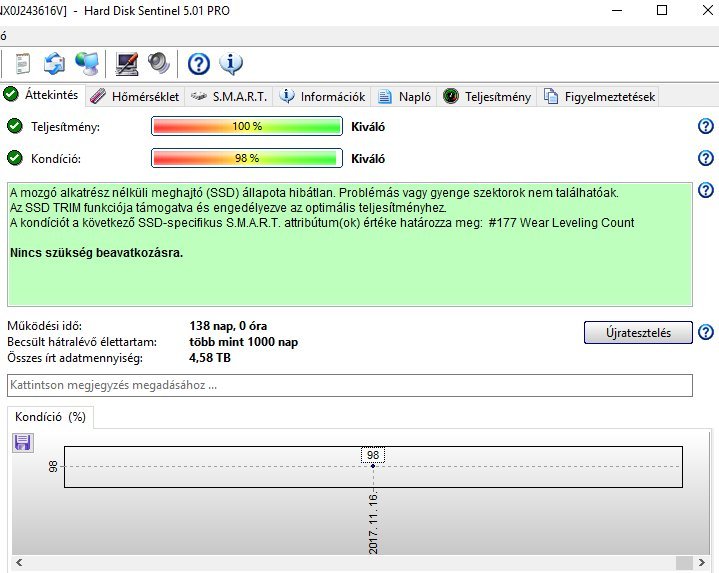Viewport: 719px width, 573px height.
Task: Open help question mark toolbar icon
Action: (x=199, y=64)
